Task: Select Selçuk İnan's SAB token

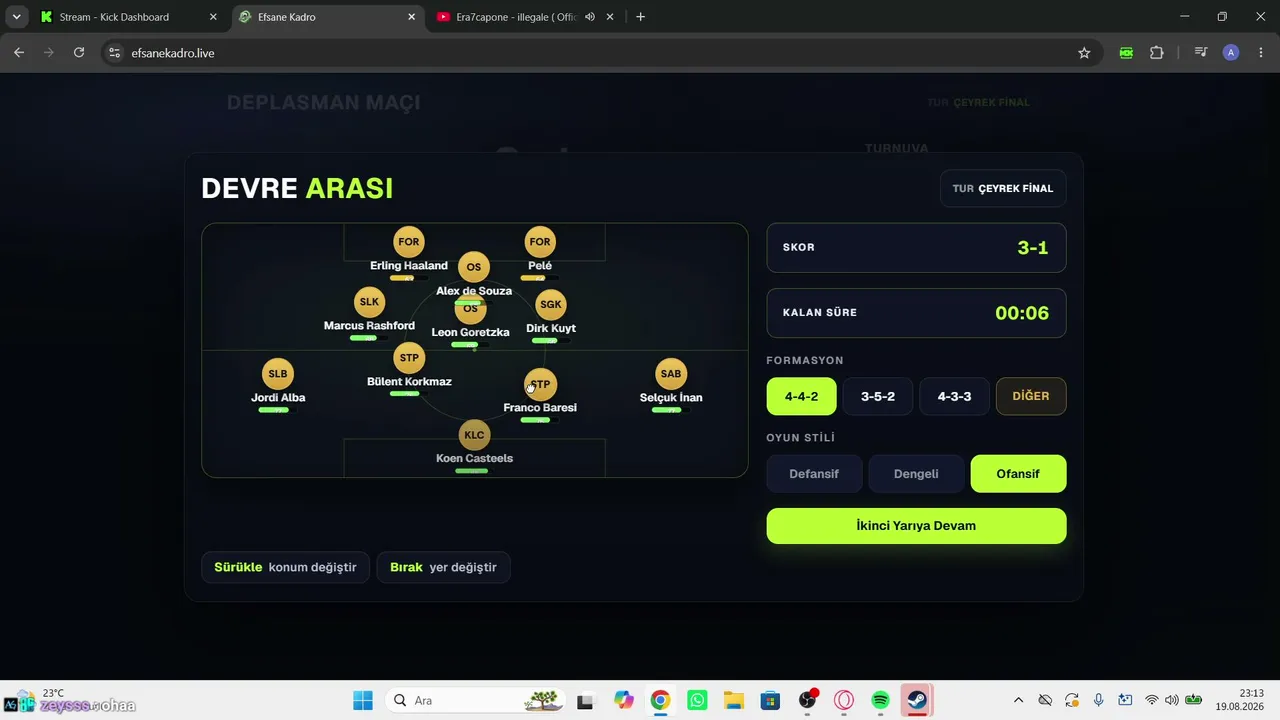Action: [671, 374]
